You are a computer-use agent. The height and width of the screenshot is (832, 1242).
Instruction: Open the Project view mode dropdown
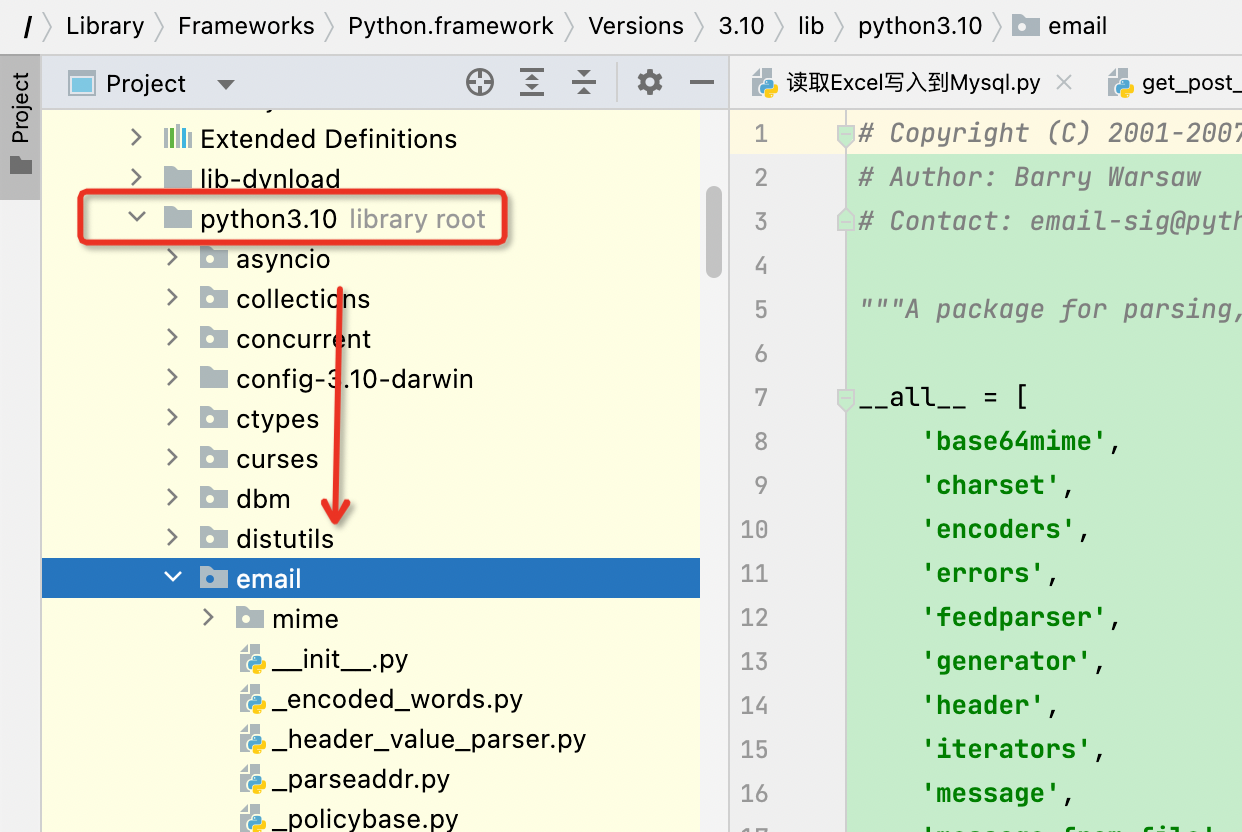[x=226, y=83]
